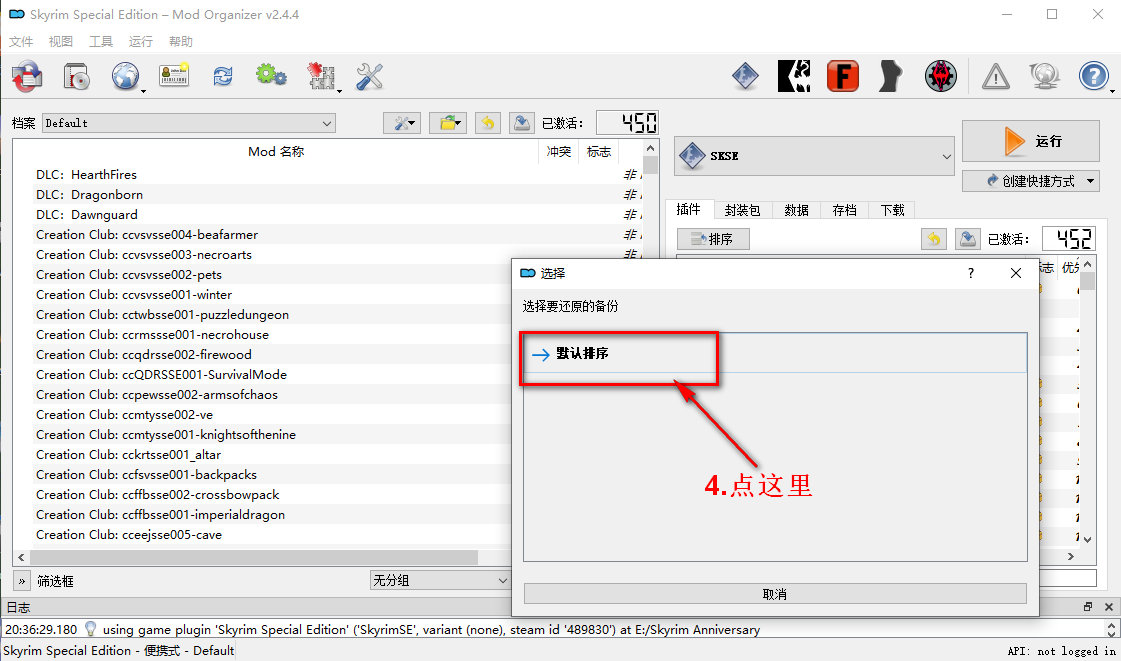
Task: Click the warning triangle notifications icon
Action: point(995,76)
